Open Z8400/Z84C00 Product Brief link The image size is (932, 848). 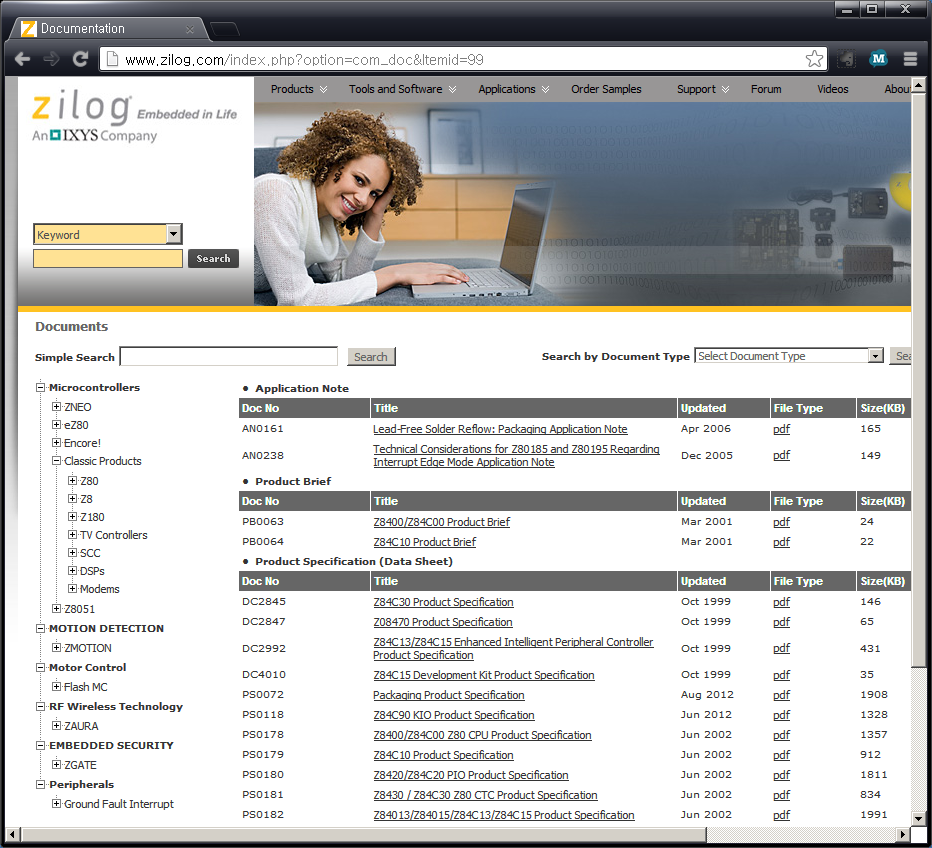442,522
